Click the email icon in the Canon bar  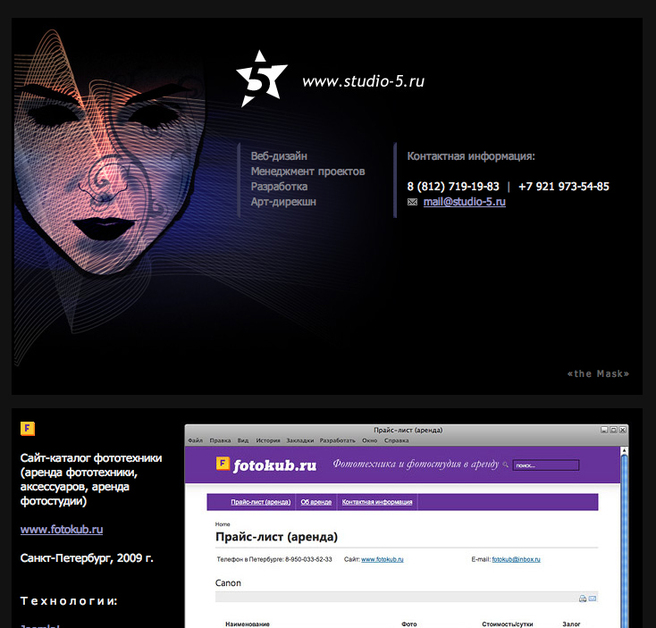click(592, 599)
